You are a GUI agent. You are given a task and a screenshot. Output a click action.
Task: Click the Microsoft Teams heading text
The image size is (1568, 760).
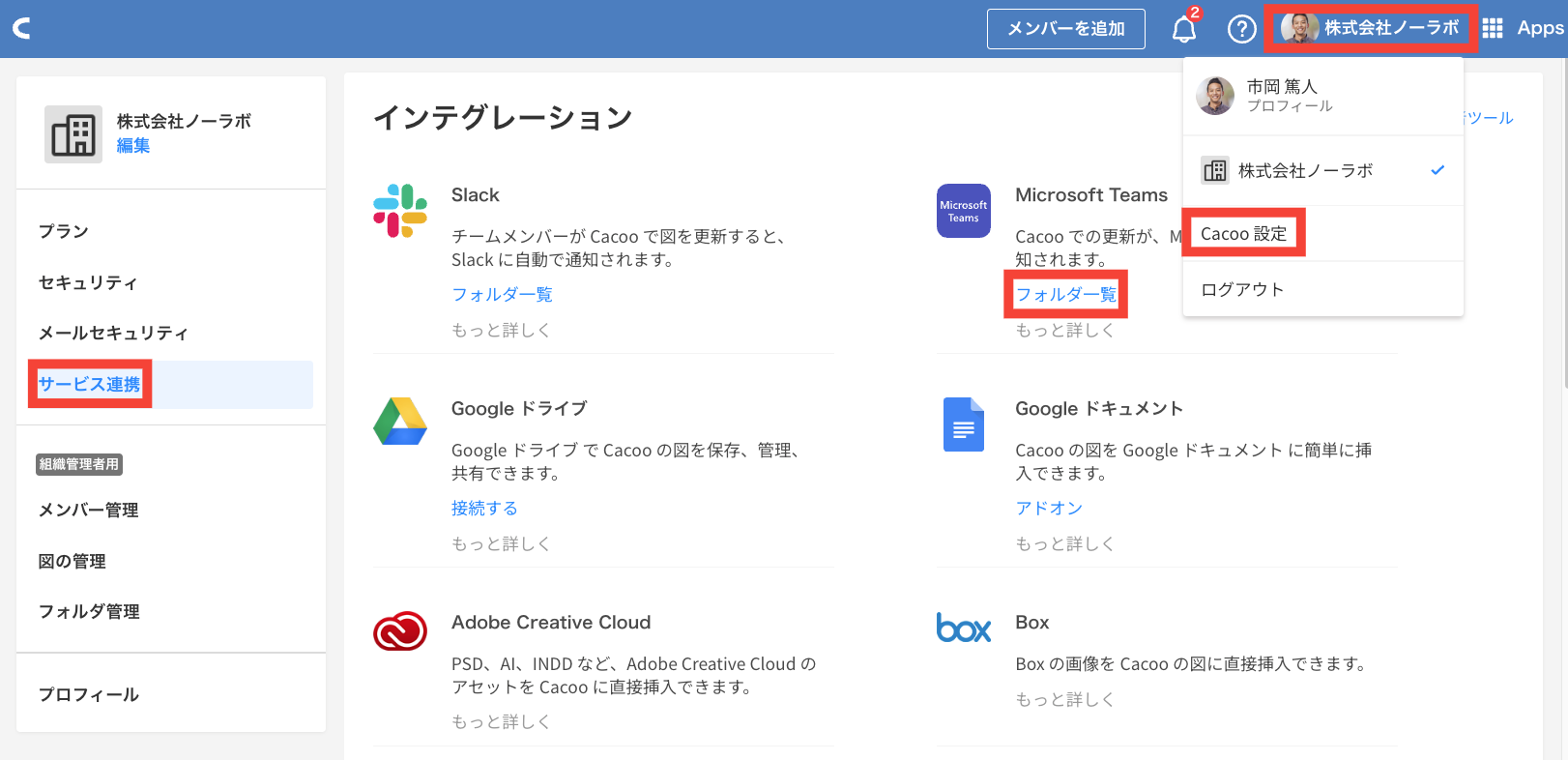(x=1091, y=194)
